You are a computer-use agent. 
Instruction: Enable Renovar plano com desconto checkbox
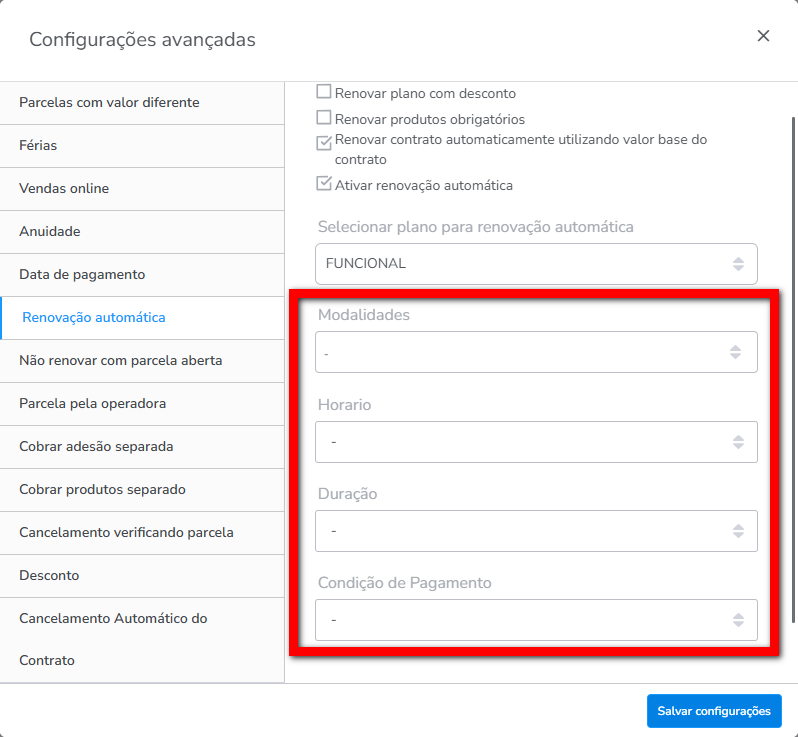[324, 92]
